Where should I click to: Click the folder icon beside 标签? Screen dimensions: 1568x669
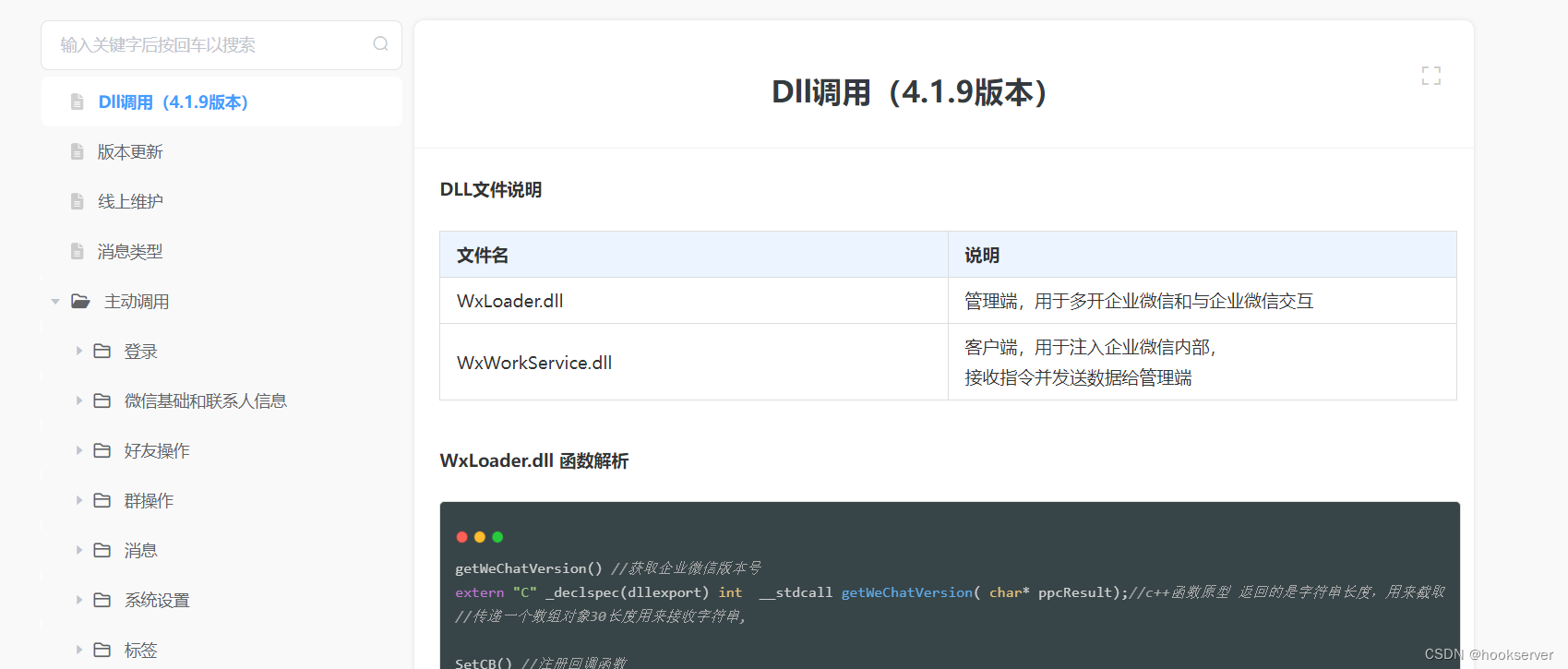pos(102,650)
